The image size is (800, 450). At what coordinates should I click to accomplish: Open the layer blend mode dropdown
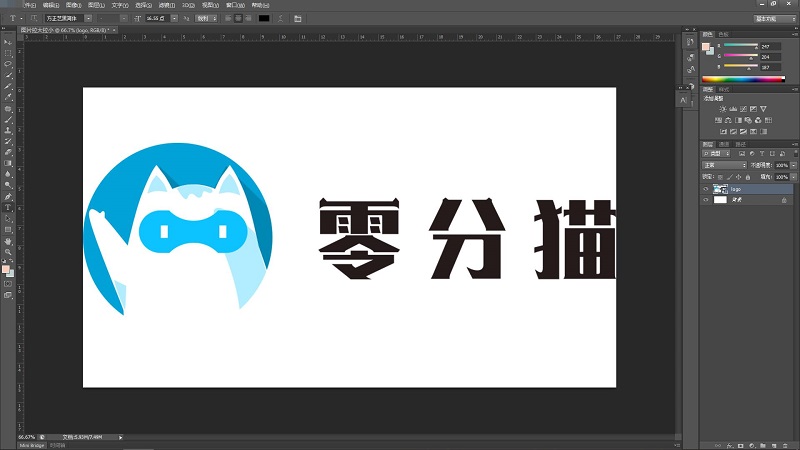click(x=724, y=165)
